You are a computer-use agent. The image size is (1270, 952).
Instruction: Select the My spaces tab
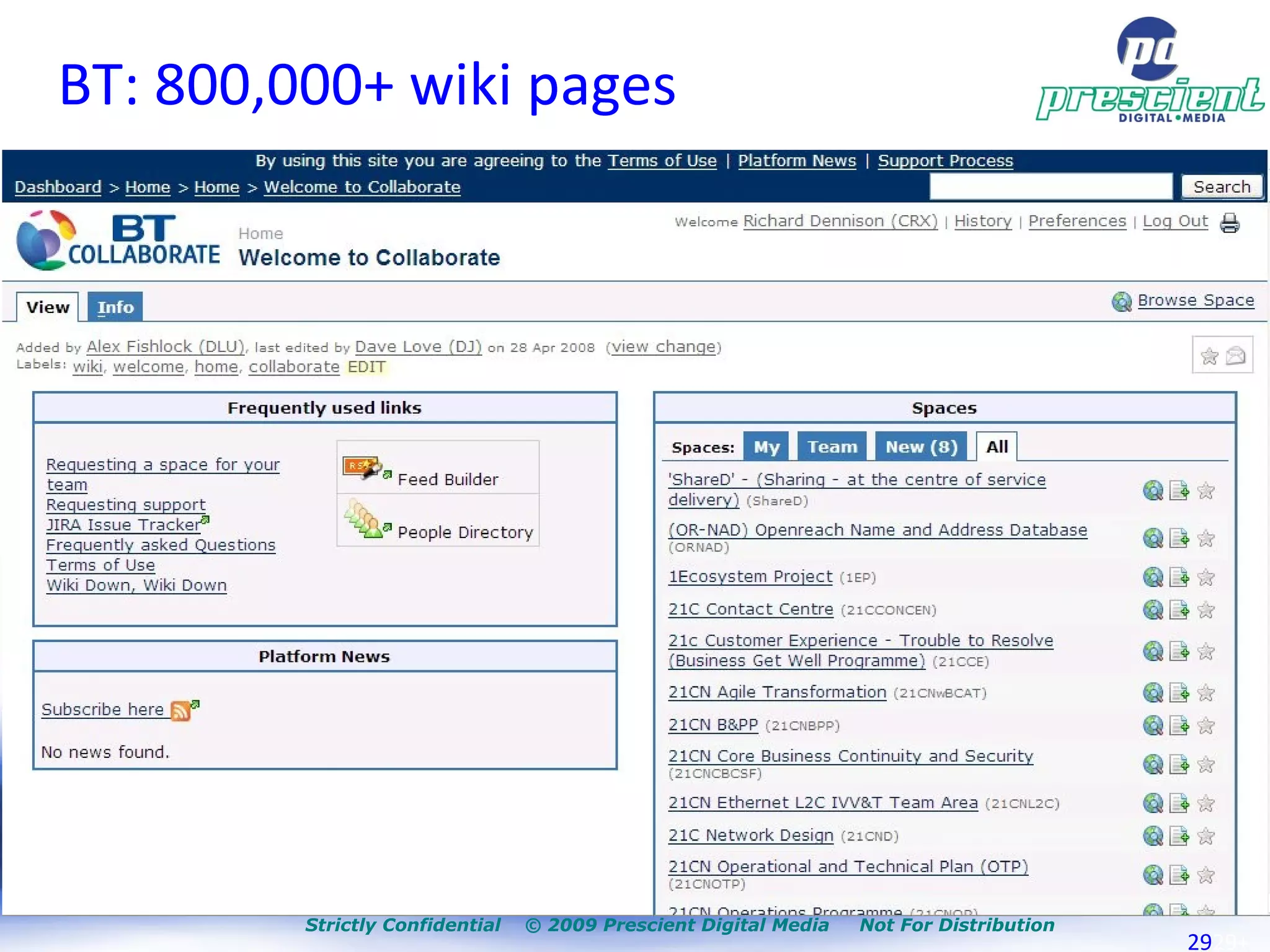766,446
